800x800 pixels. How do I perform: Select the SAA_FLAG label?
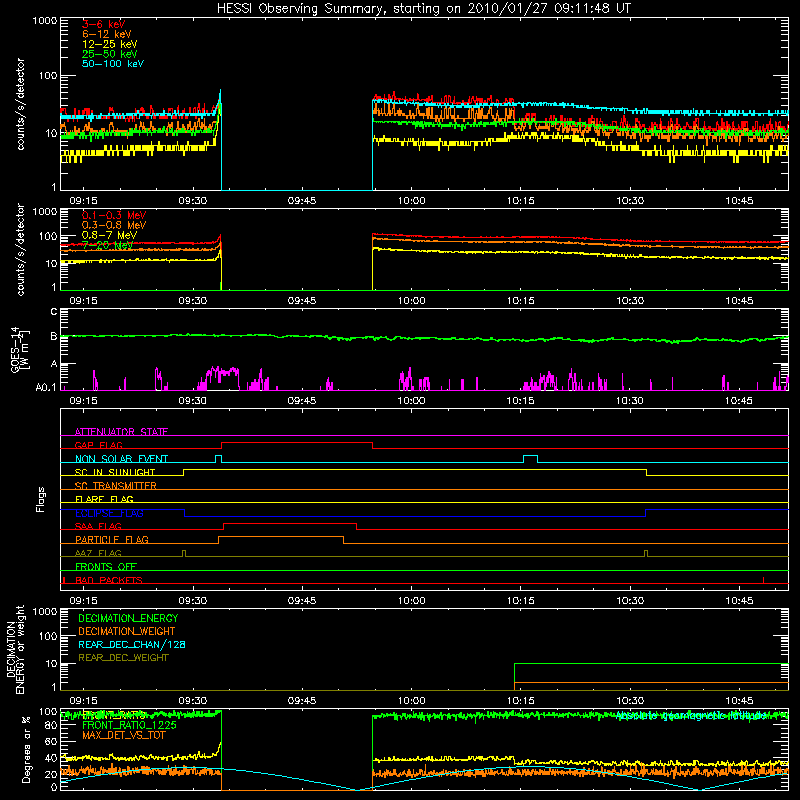98,526
